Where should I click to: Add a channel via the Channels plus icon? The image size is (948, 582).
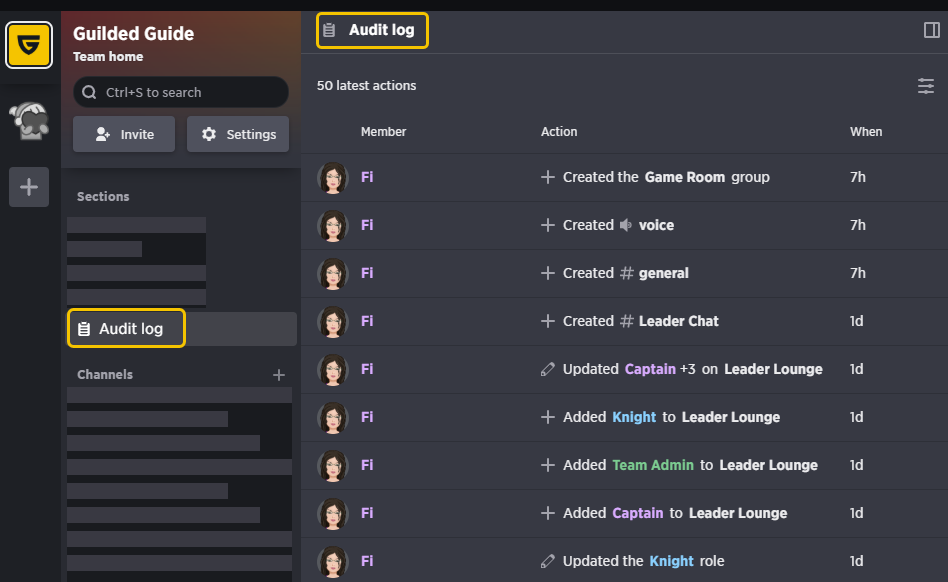click(279, 374)
